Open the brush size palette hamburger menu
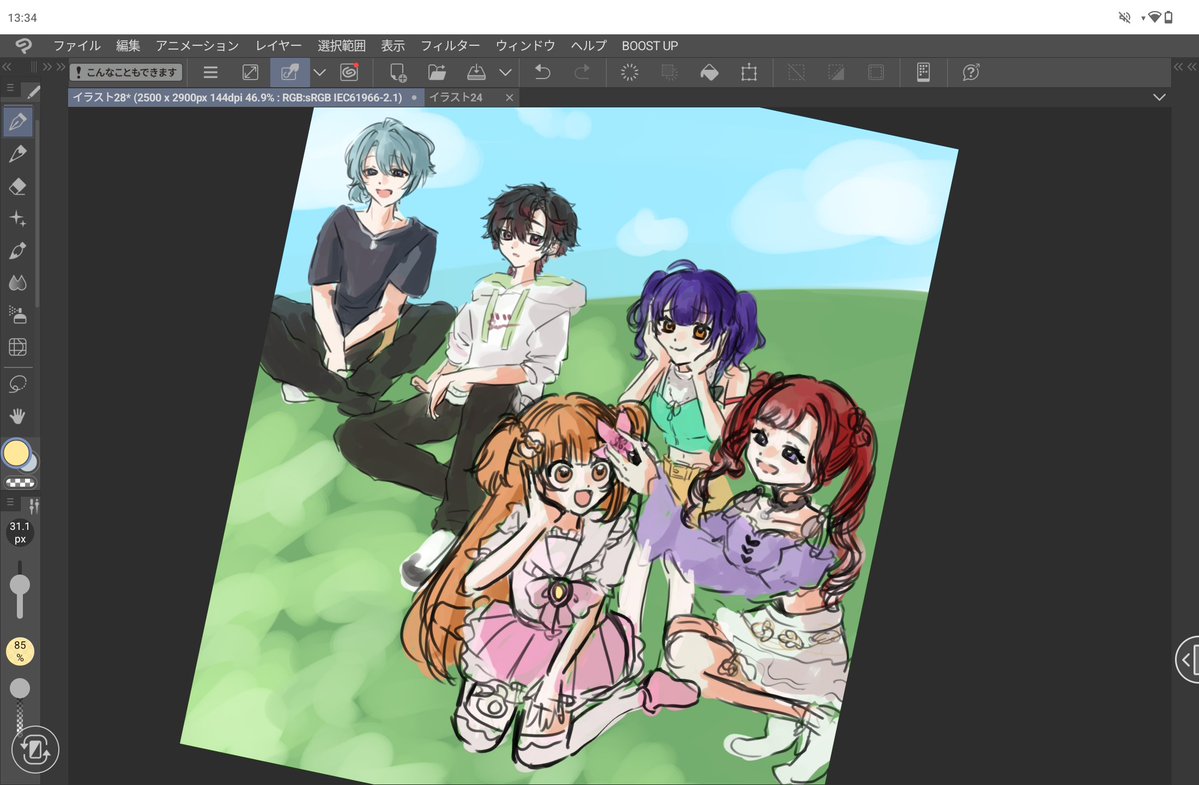1199x785 pixels. [x=10, y=502]
